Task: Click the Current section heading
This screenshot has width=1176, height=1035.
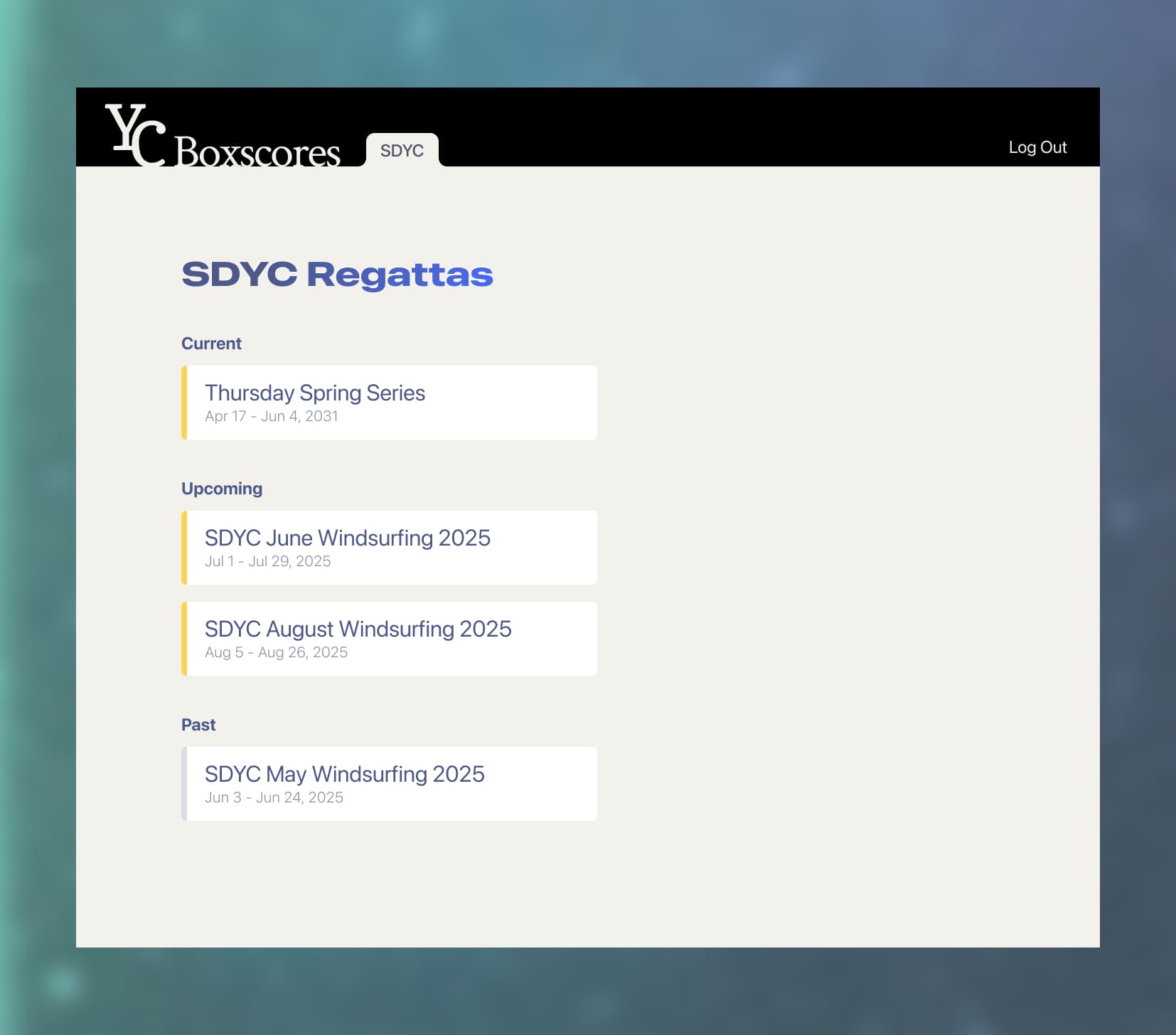Action: click(211, 344)
